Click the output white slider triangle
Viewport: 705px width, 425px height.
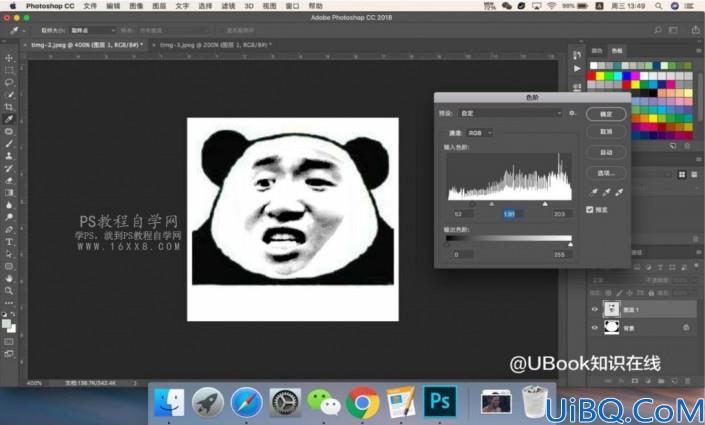pyautogui.click(x=571, y=245)
